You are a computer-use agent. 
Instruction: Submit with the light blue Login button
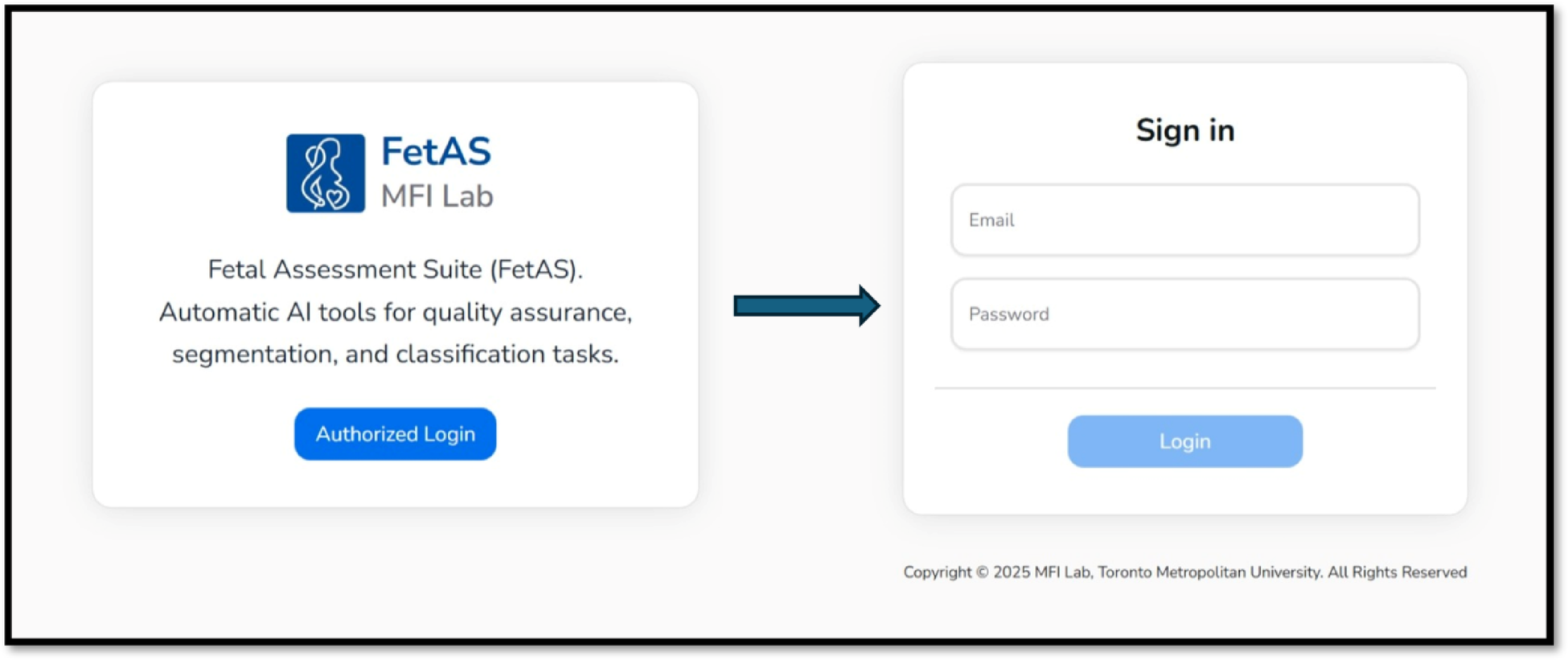tap(1184, 441)
